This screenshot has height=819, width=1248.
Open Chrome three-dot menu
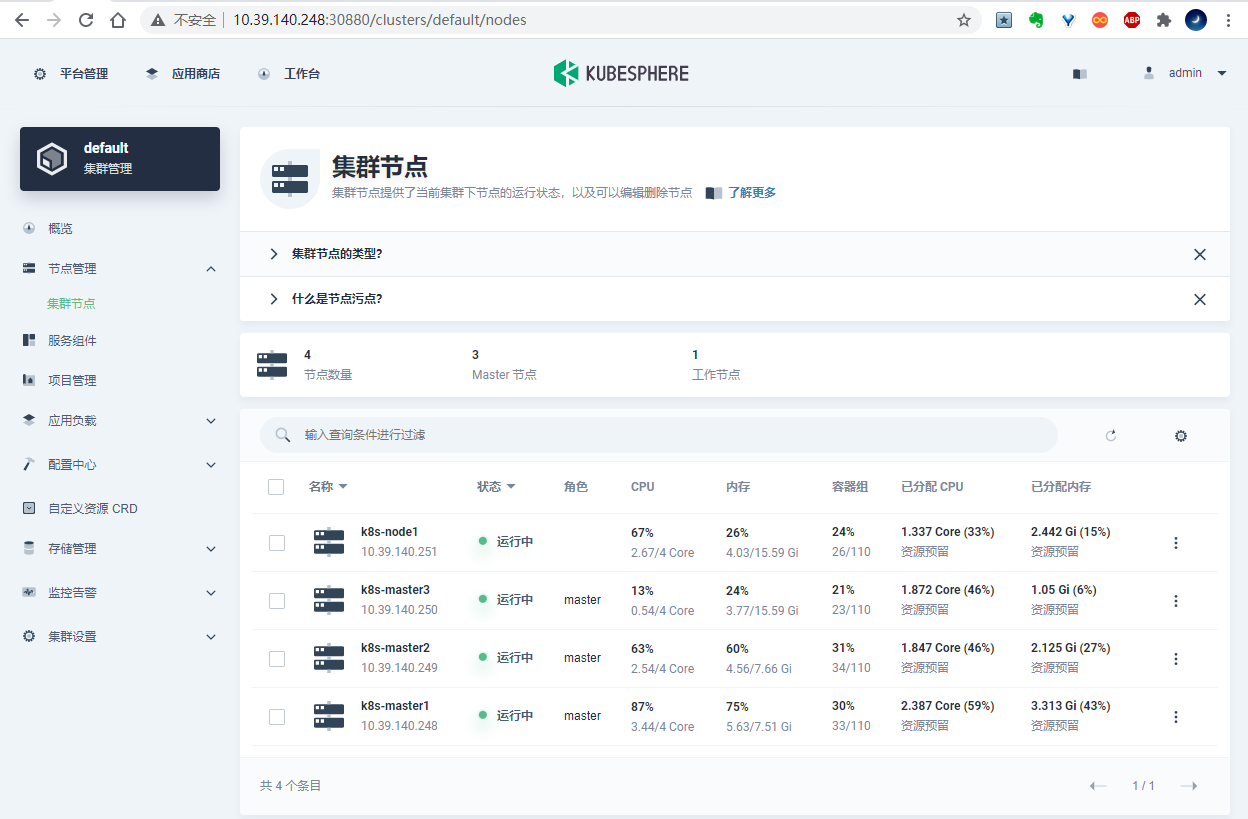coord(1228,20)
